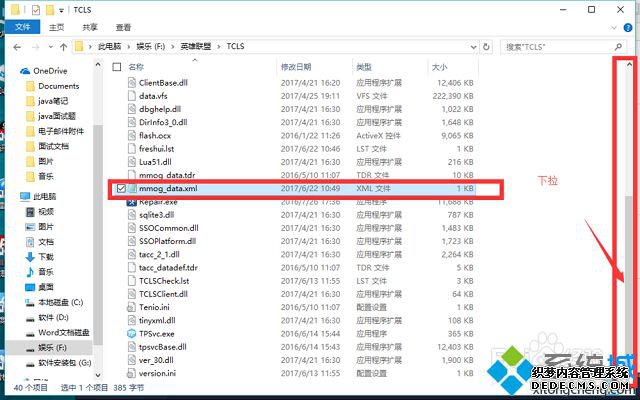640x400 pixels.
Task: Click file list scrollbar up arrow
Action: pyautogui.click(x=629, y=64)
